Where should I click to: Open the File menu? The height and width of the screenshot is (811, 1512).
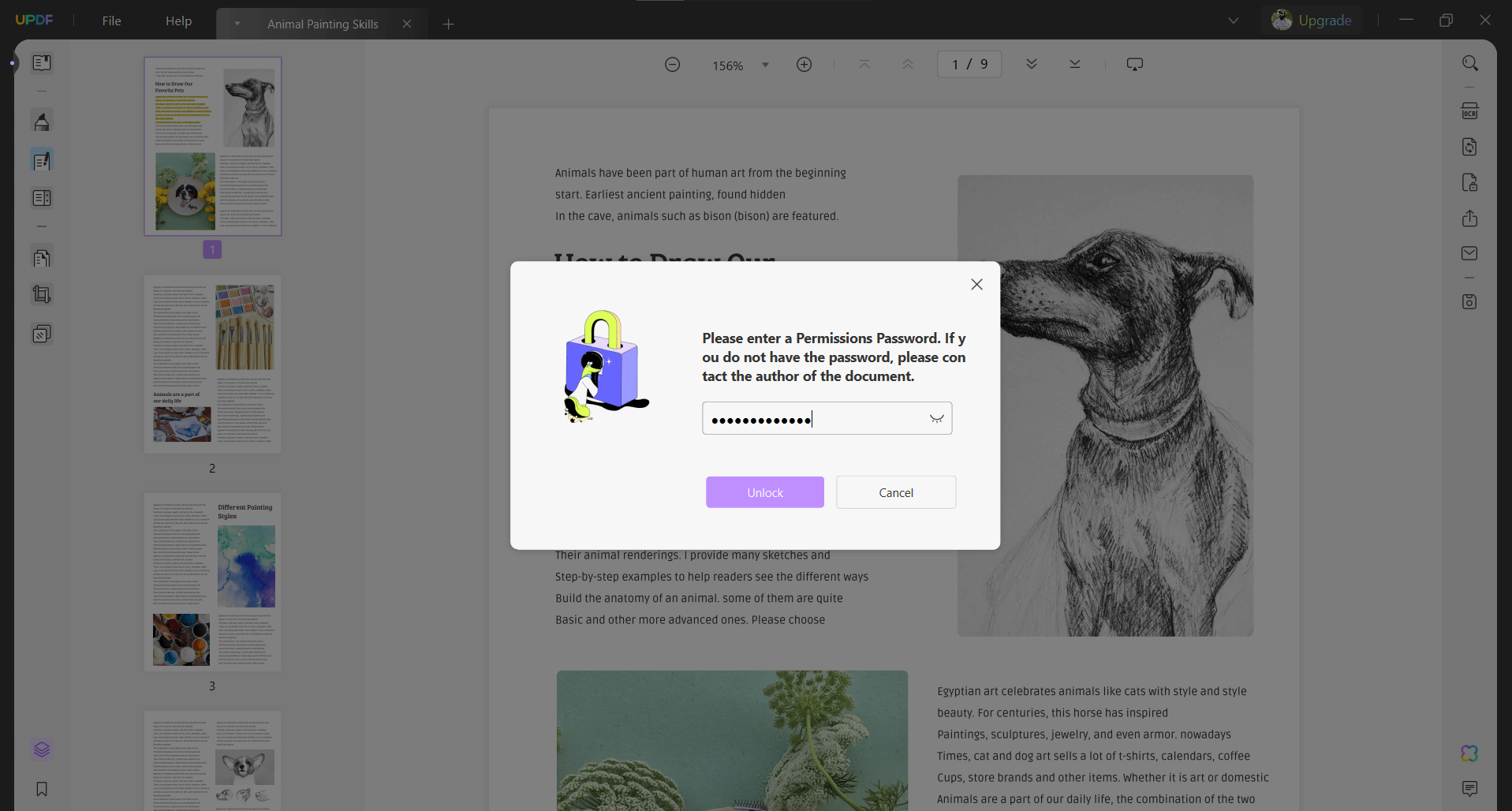click(x=111, y=21)
